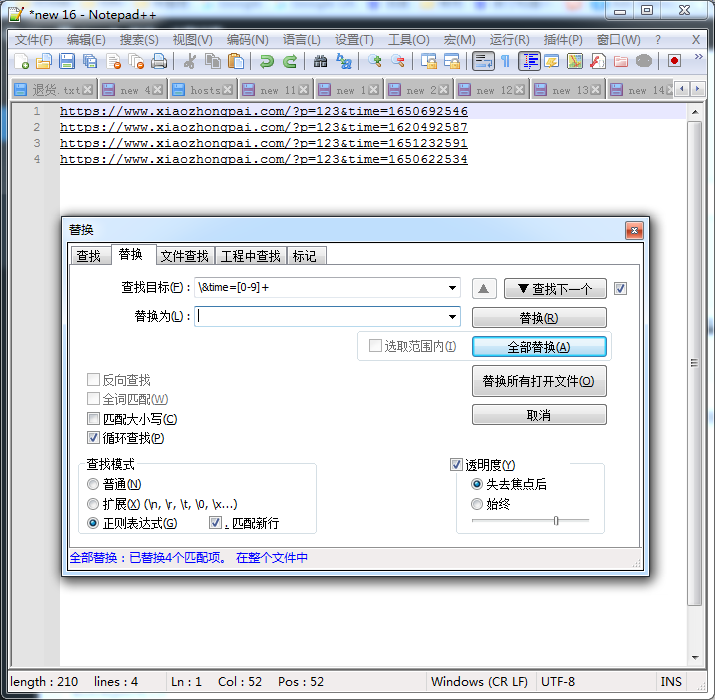Save all files toolbar icon
This screenshot has width=715, height=700.
pos(90,61)
